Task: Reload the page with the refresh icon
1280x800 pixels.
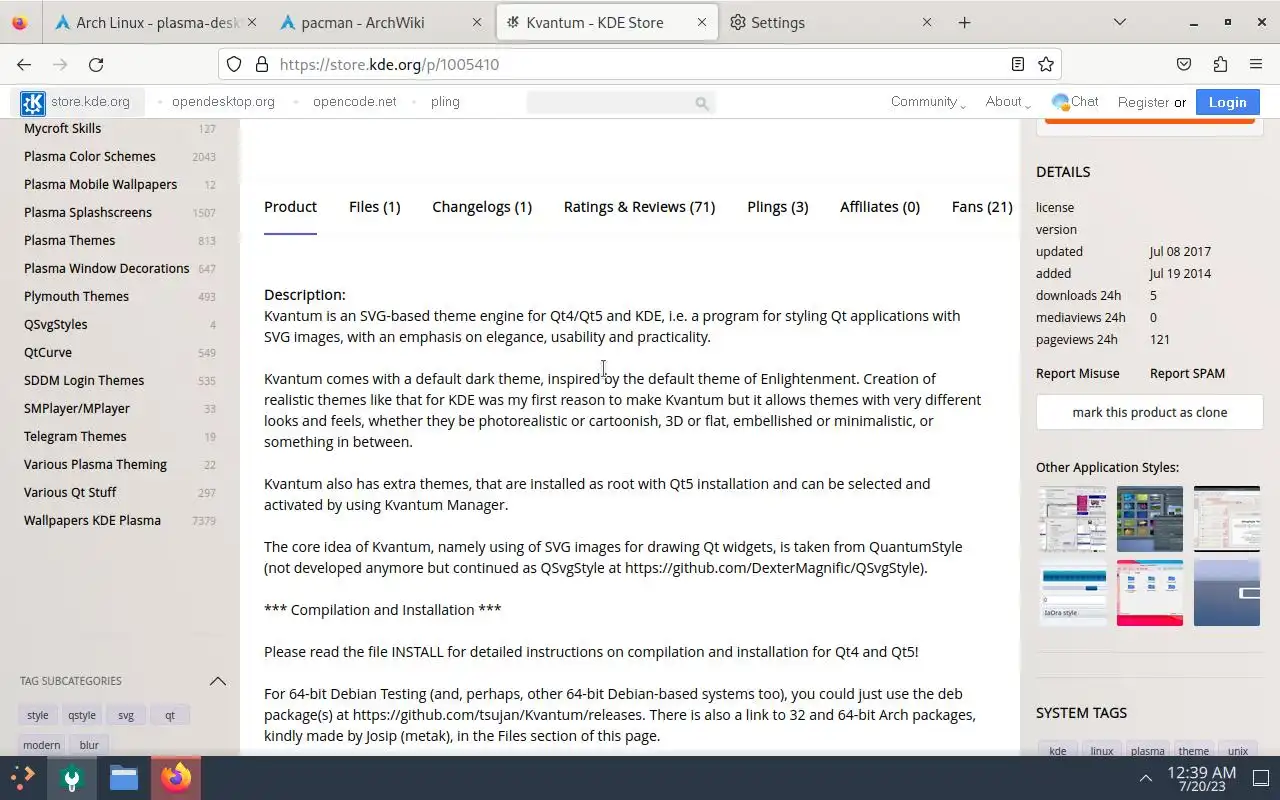Action: click(96, 64)
